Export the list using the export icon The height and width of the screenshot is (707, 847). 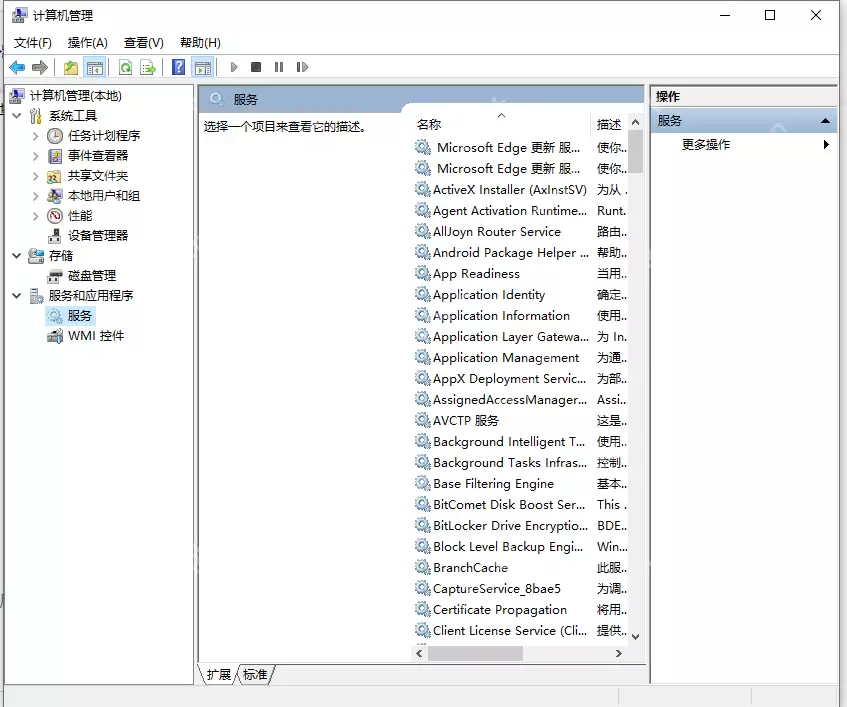[148, 67]
